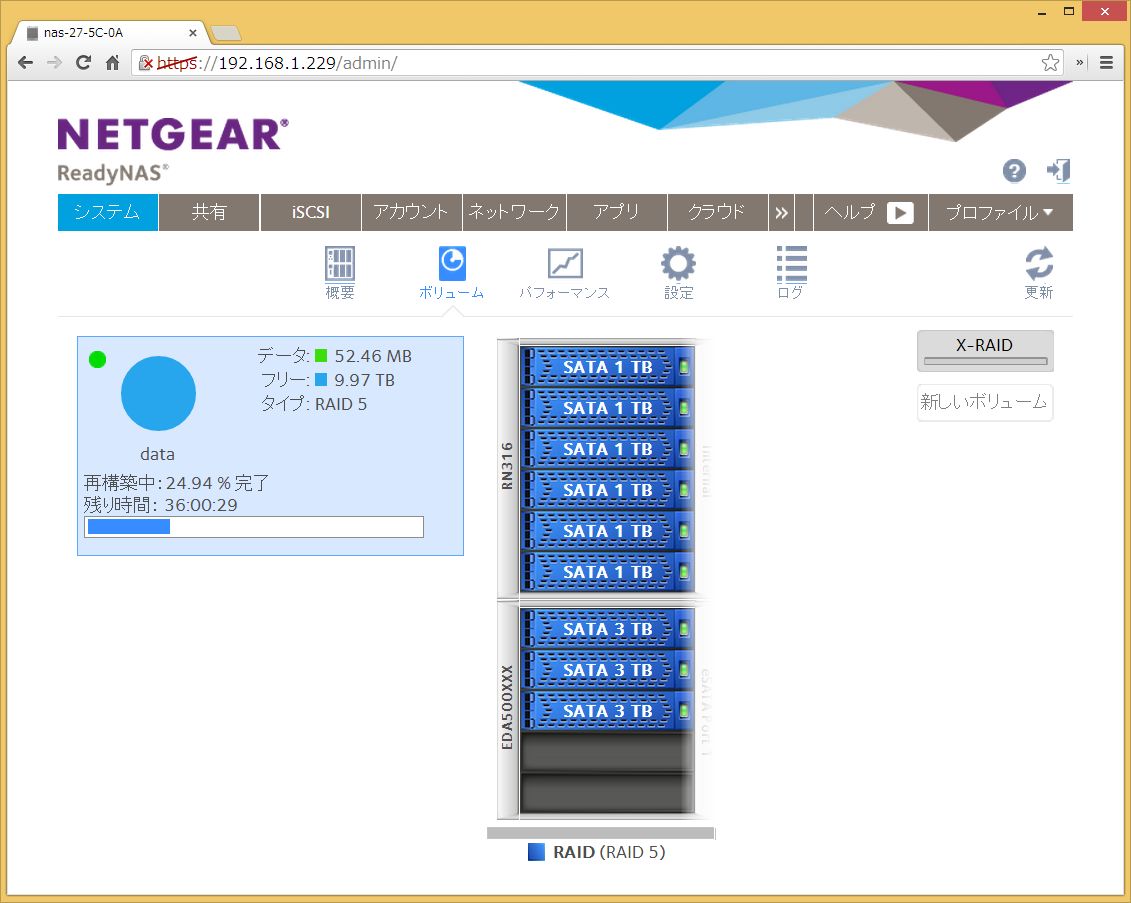
Task: Open the パフォーマンス performance chart icon
Action: tap(564, 265)
